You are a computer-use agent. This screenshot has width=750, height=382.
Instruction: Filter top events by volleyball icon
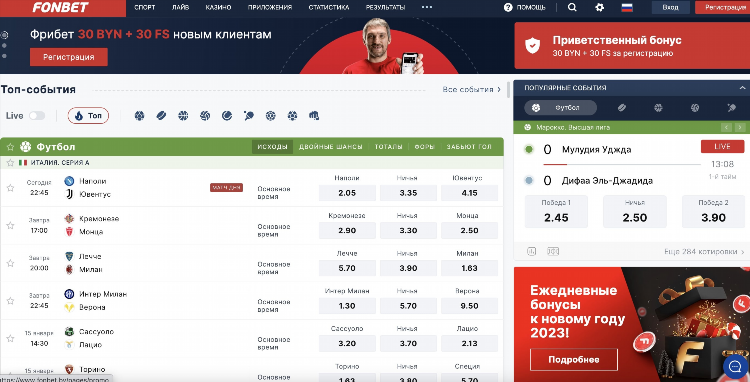[205, 116]
